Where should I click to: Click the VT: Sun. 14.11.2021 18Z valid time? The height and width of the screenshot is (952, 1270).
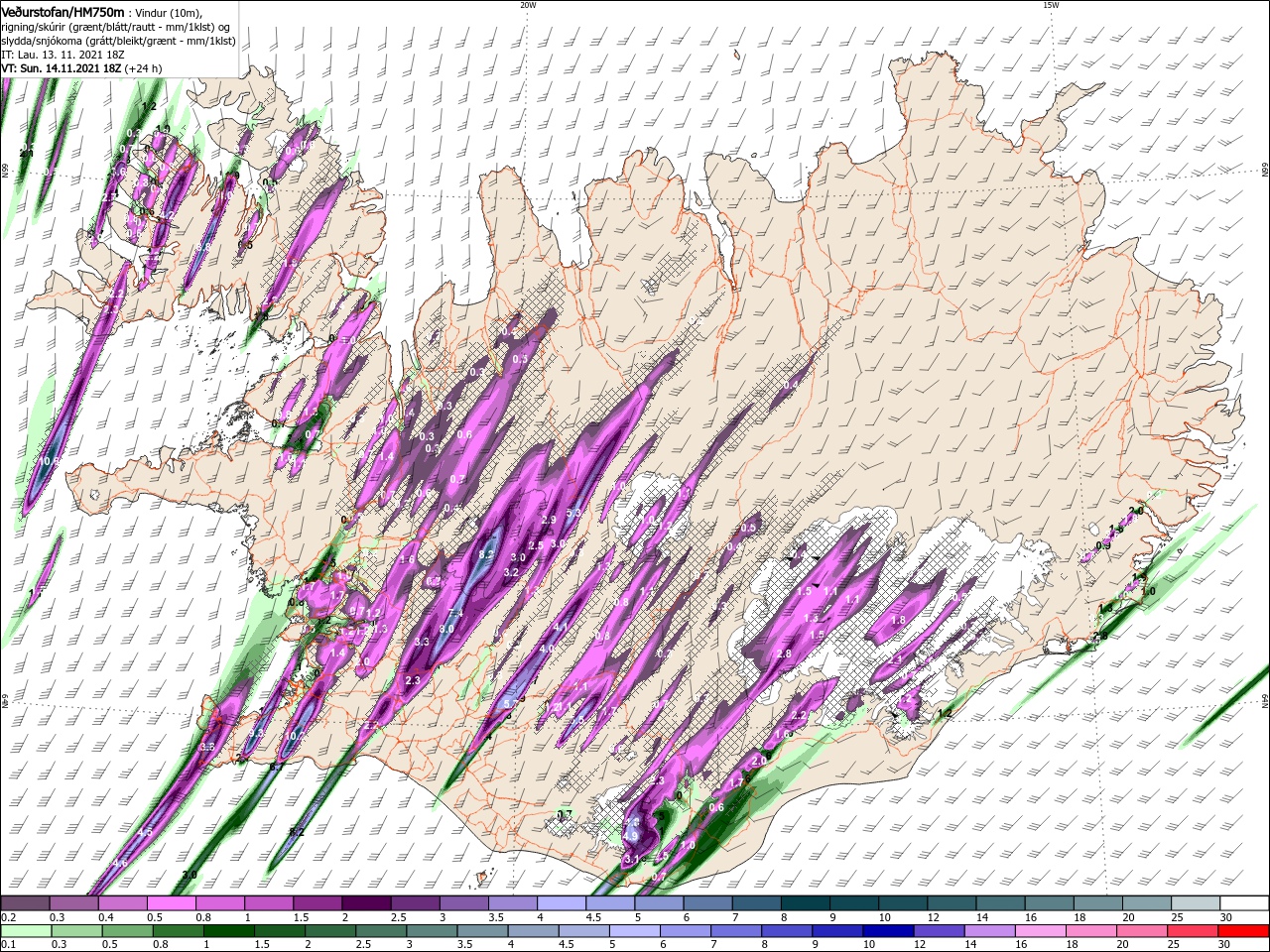(x=62, y=68)
